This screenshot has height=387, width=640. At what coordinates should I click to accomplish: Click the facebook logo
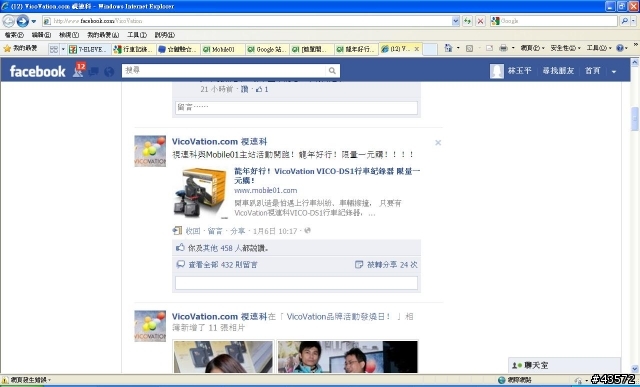pyautogui.click(x=37, y=71)
